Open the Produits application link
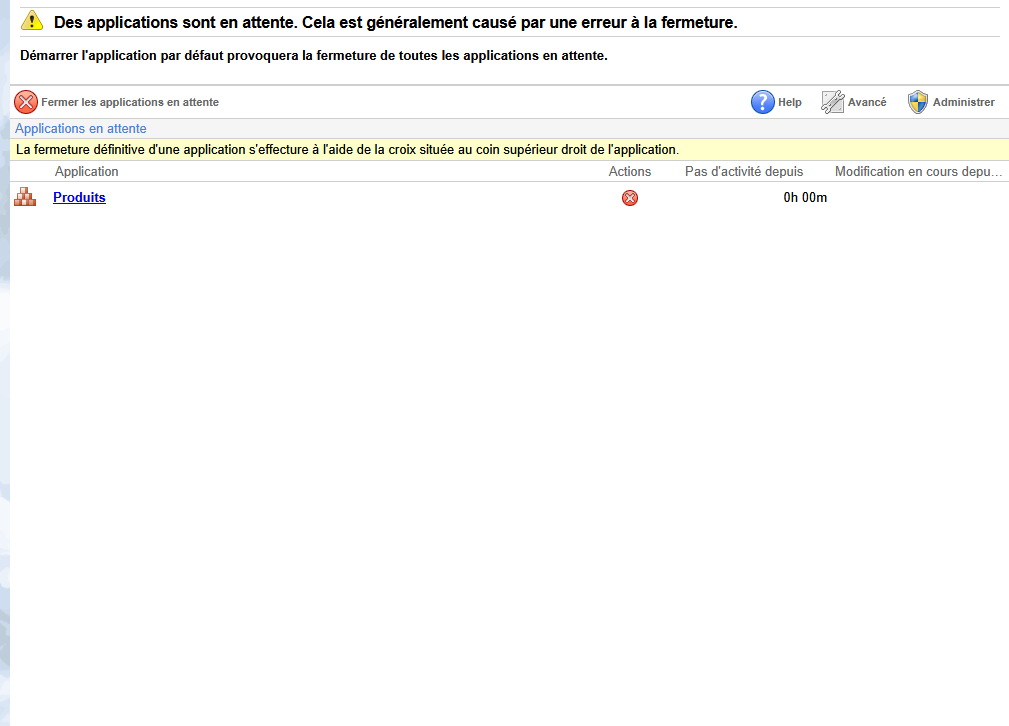Screen dimensions: 1009x726 (x=79, y=198)
